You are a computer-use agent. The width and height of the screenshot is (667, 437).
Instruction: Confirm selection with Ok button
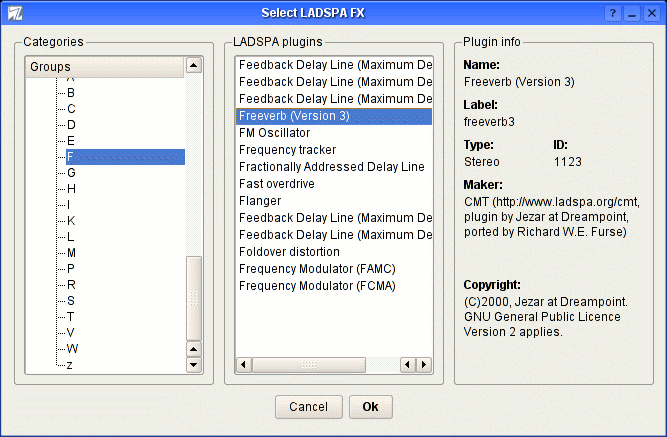(x=370, y=407)
